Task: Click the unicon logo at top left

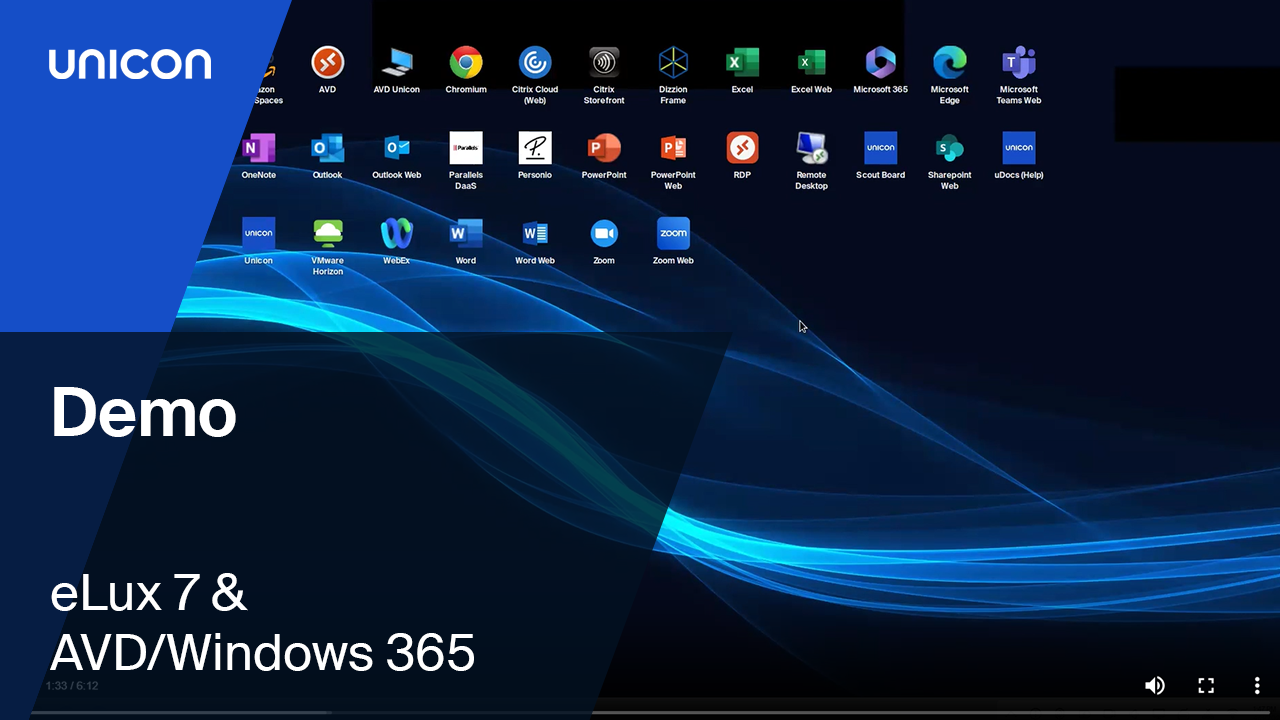Action: click(x=130, y=63)
